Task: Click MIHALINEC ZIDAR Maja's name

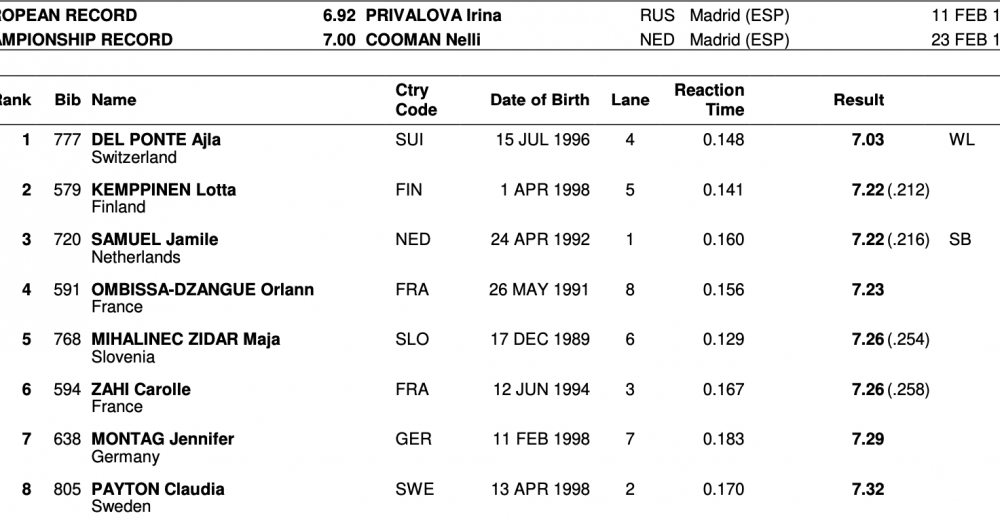Action: tap(185, 340)
